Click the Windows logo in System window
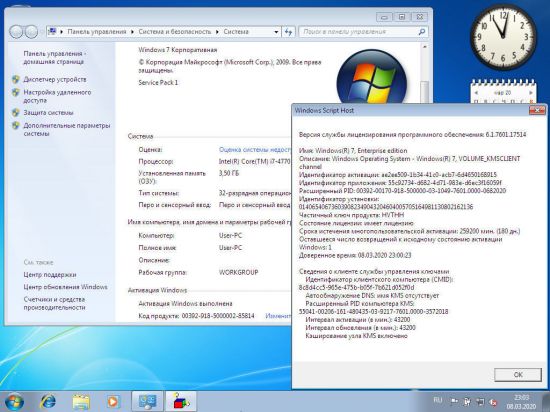Screen dimensions: 550x412 372,77
